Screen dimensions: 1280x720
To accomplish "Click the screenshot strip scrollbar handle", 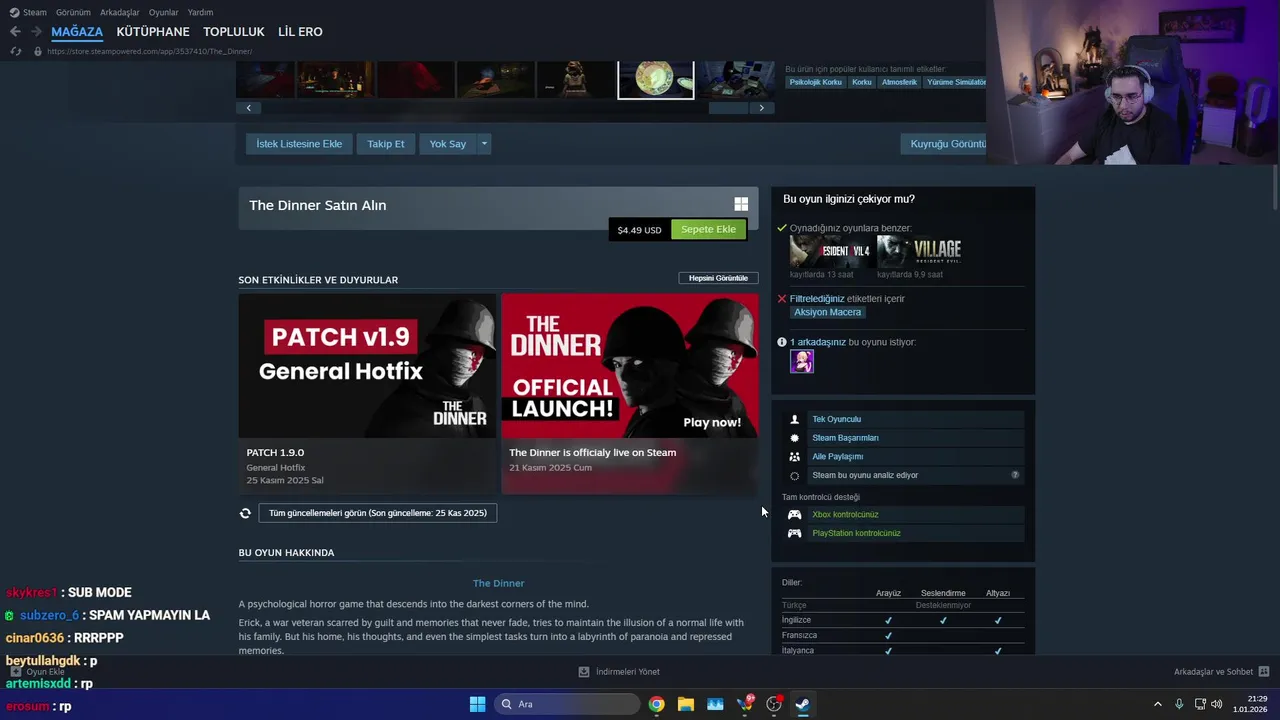I will pyautogui.click(x=728, y=108).
